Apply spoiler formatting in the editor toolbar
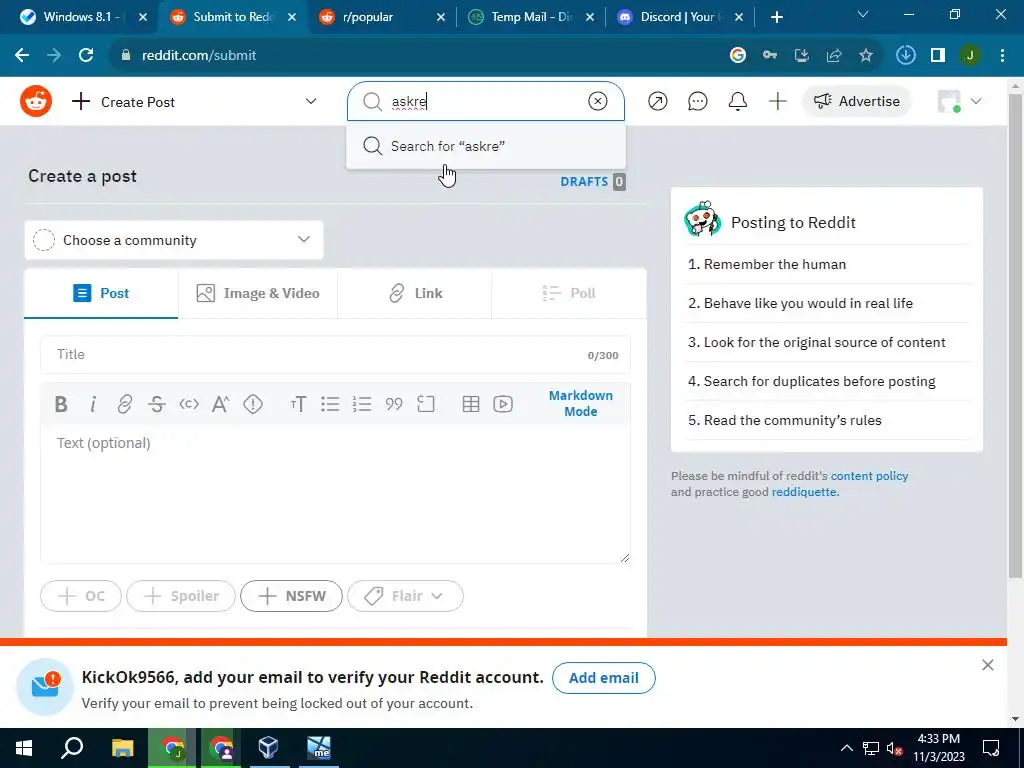 pos(253,404)
